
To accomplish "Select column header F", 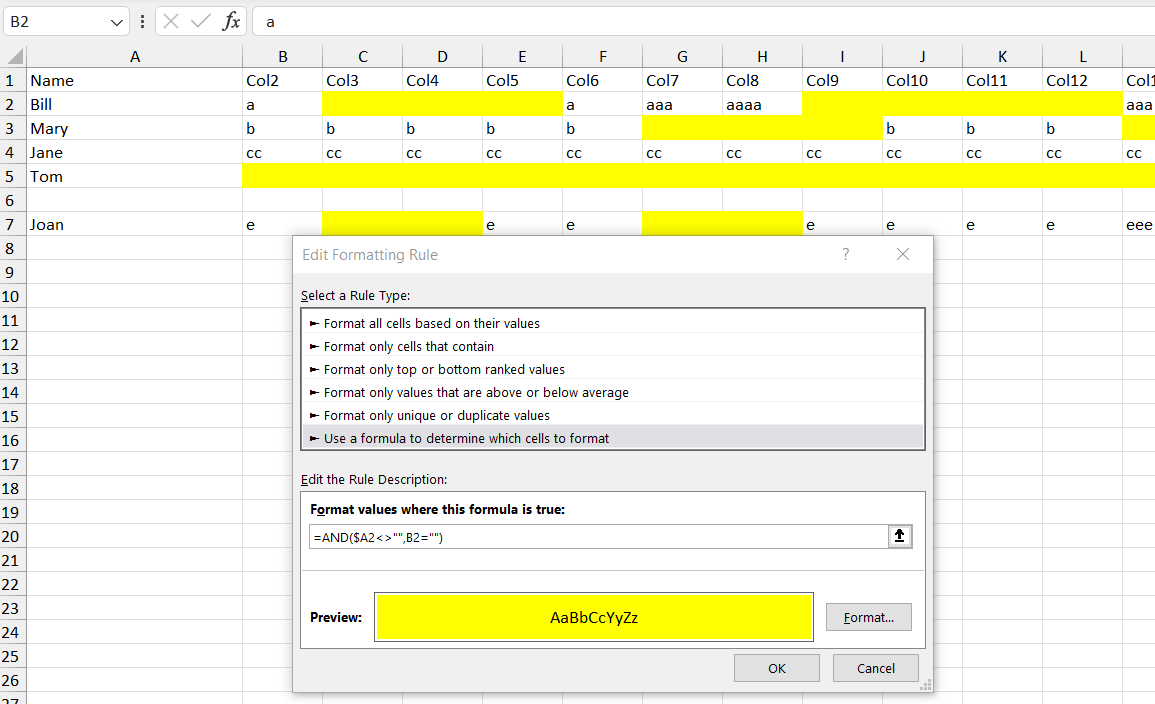I will [601, 56].
